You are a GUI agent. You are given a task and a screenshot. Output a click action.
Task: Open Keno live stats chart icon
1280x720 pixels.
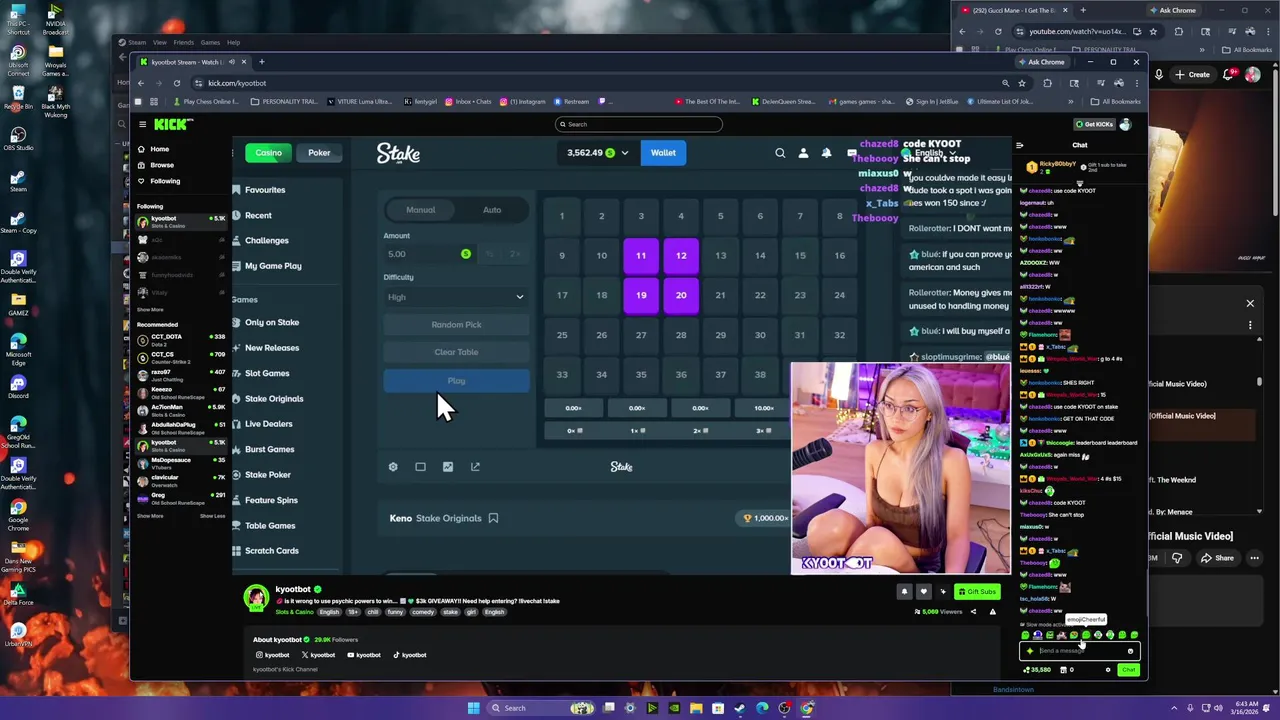pos(448,467)
